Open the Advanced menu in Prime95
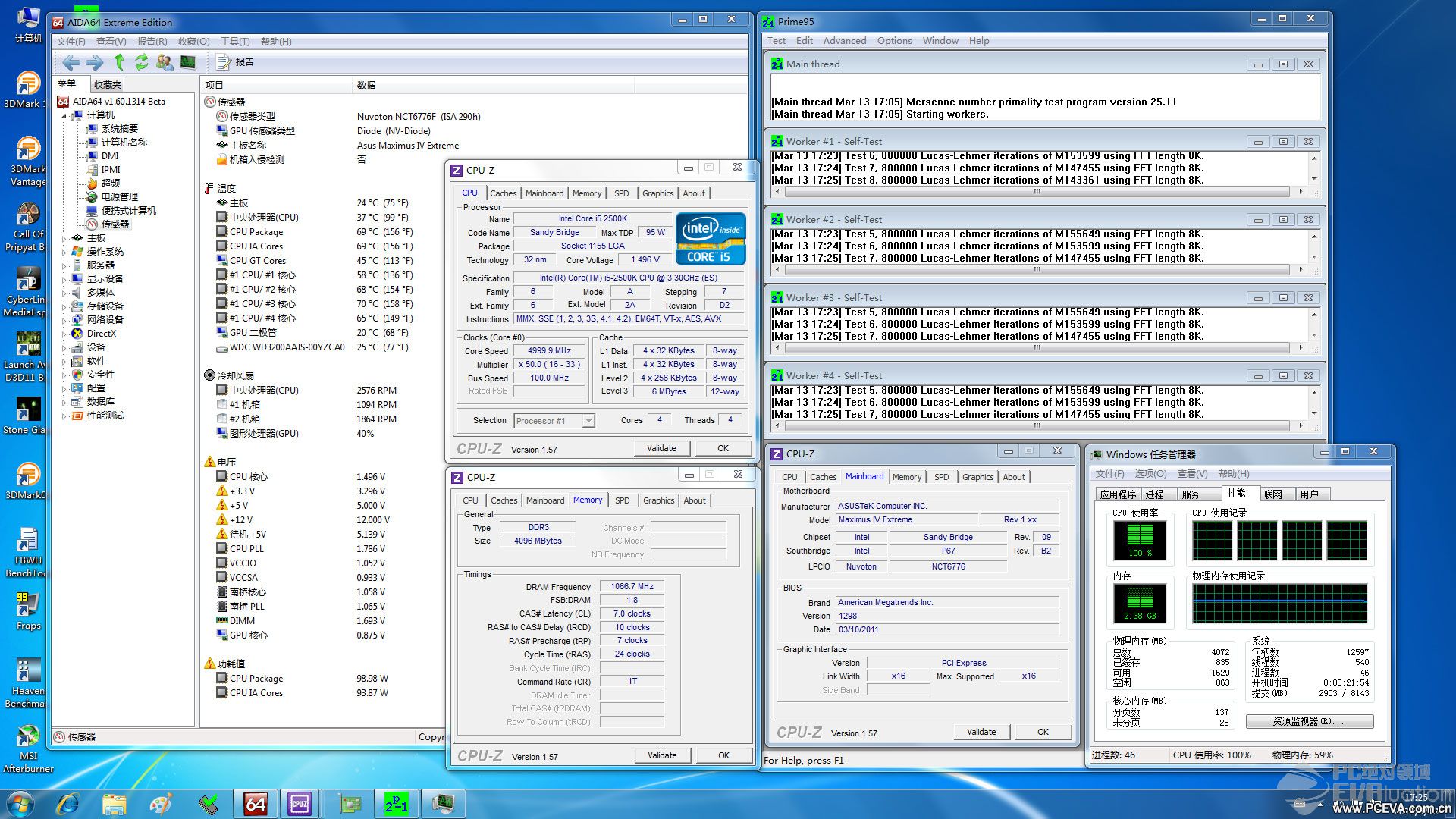The height and width of the screenshot is (819, 1456). point(844,41)
